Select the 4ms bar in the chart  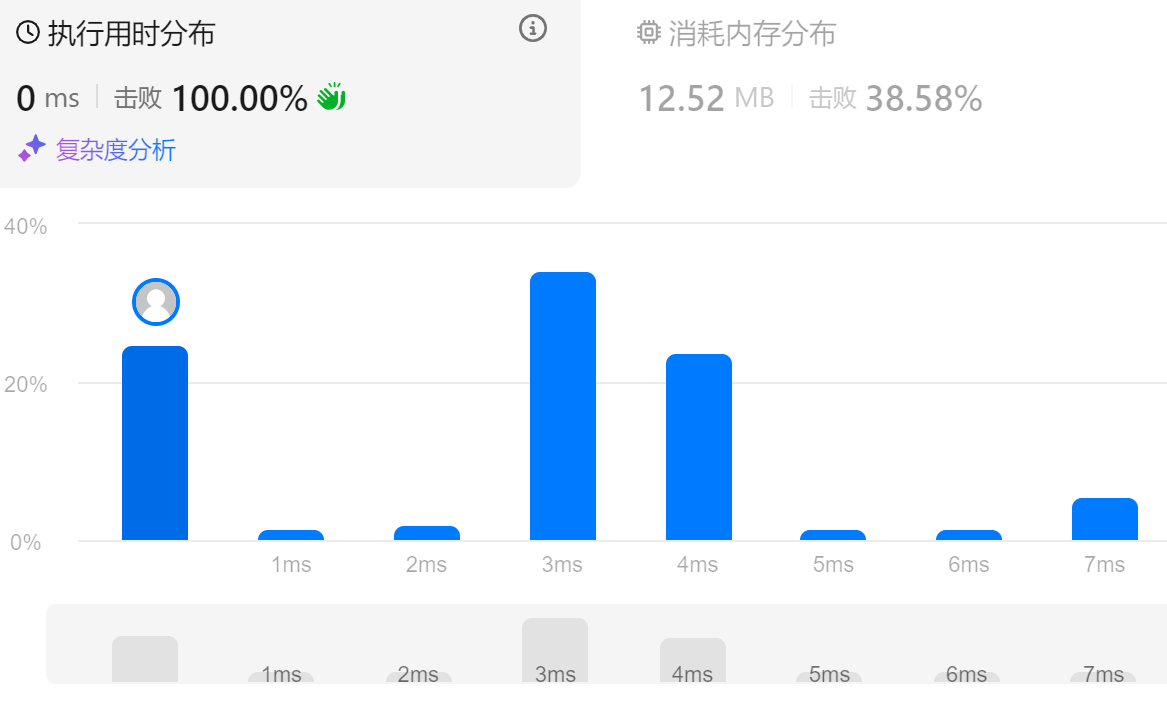point(699,447)
